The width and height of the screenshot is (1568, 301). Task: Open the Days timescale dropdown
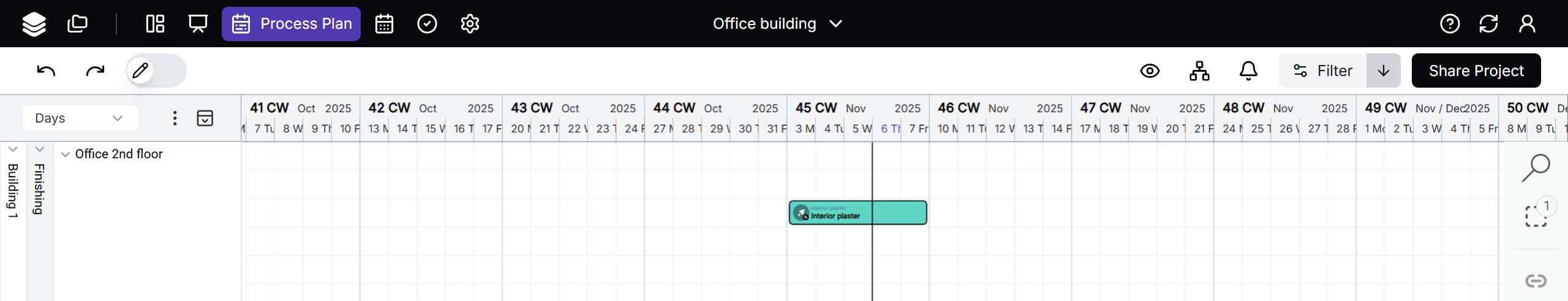(80, 118)
